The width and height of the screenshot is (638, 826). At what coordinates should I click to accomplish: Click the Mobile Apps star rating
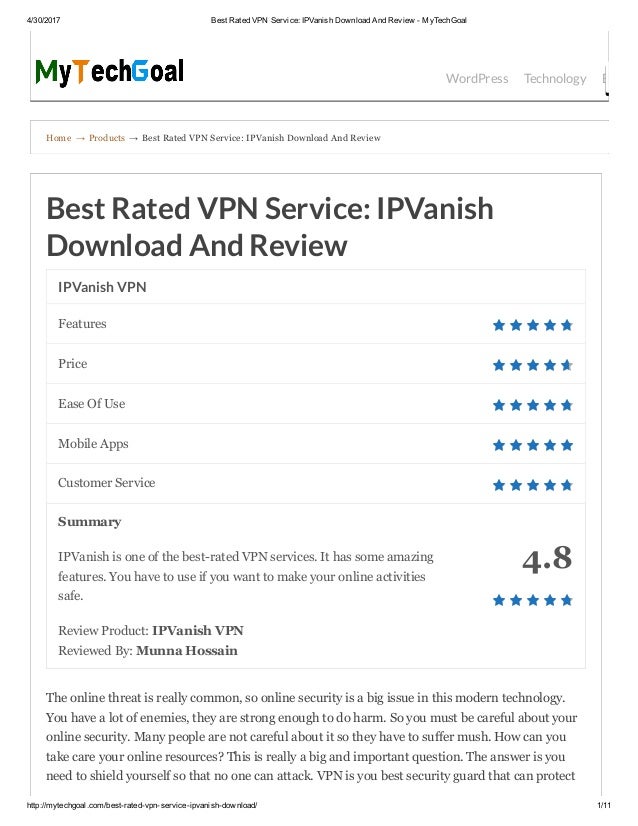(x=533, y=445)
